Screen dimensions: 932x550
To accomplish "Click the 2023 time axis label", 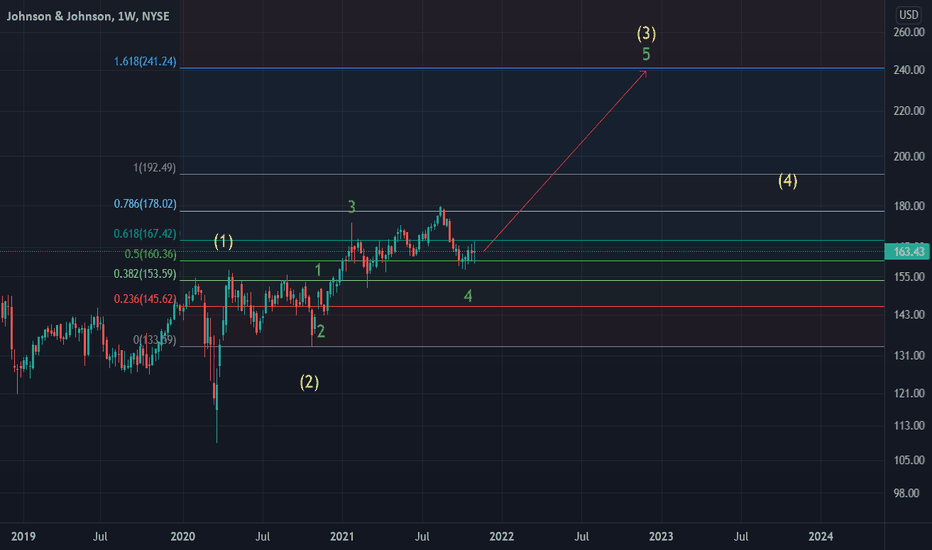I will click(661, 536).
